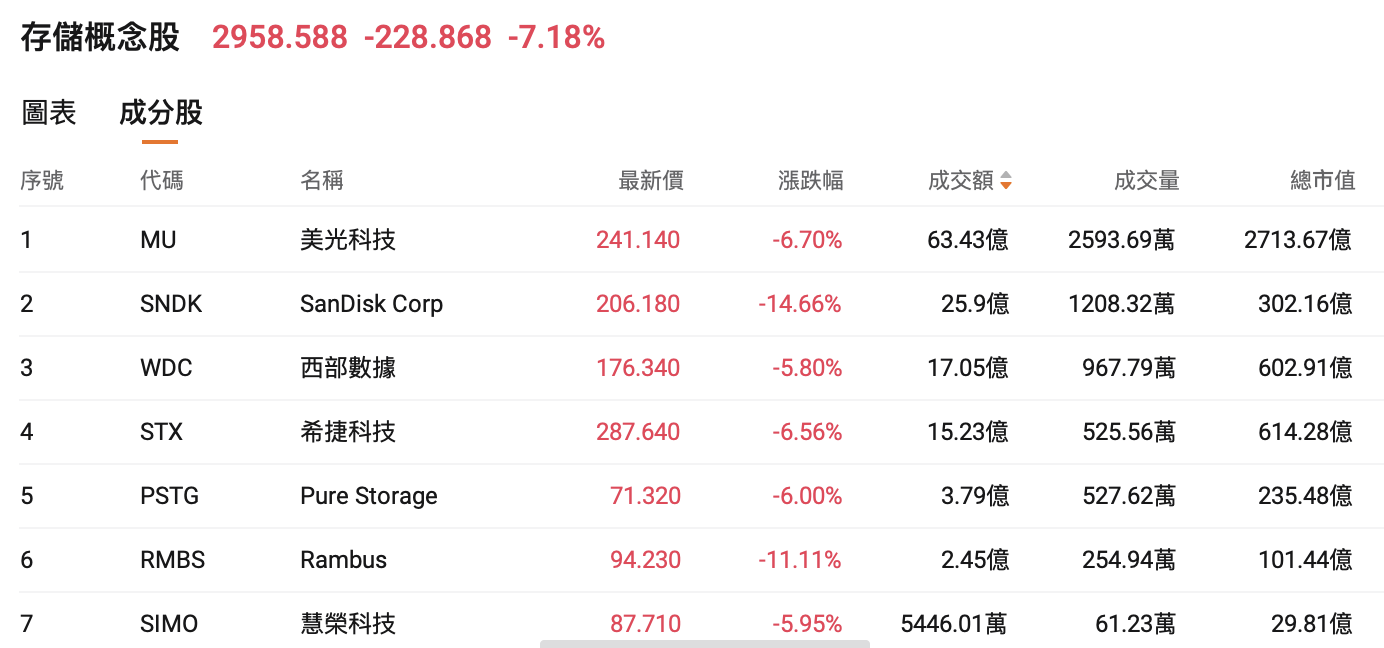This screenshot has width=1384, height=648.
Task: Click the 名稱 column header
Action: [x=322, y=181]
